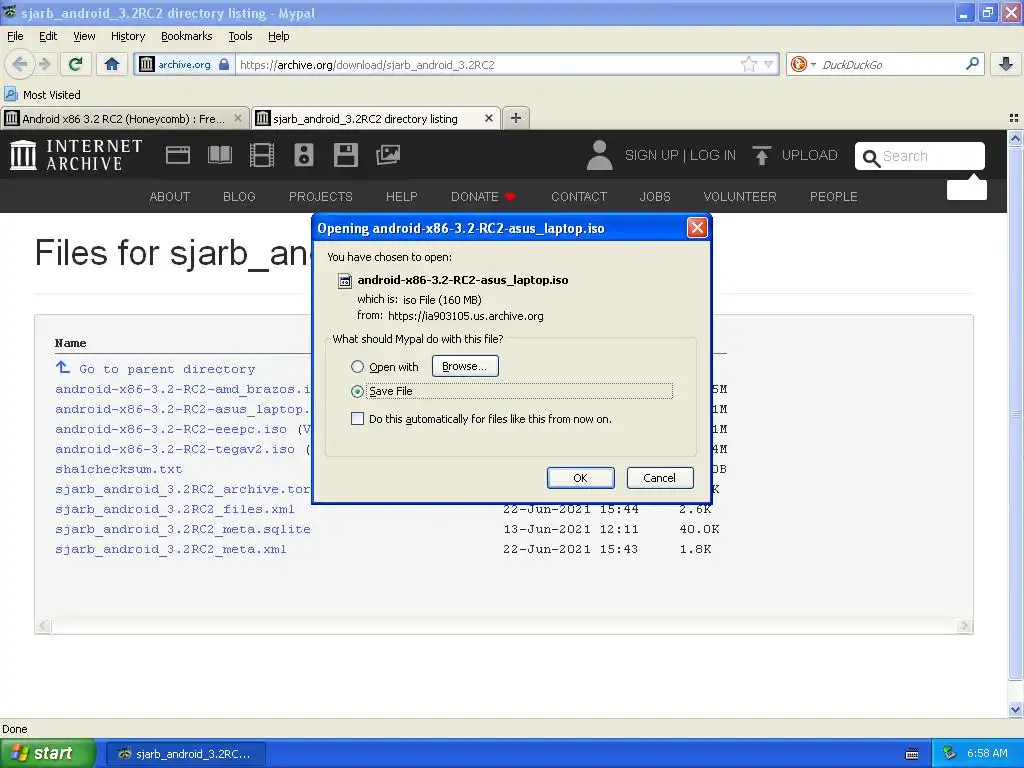Open the Help menu

[278, 36]
